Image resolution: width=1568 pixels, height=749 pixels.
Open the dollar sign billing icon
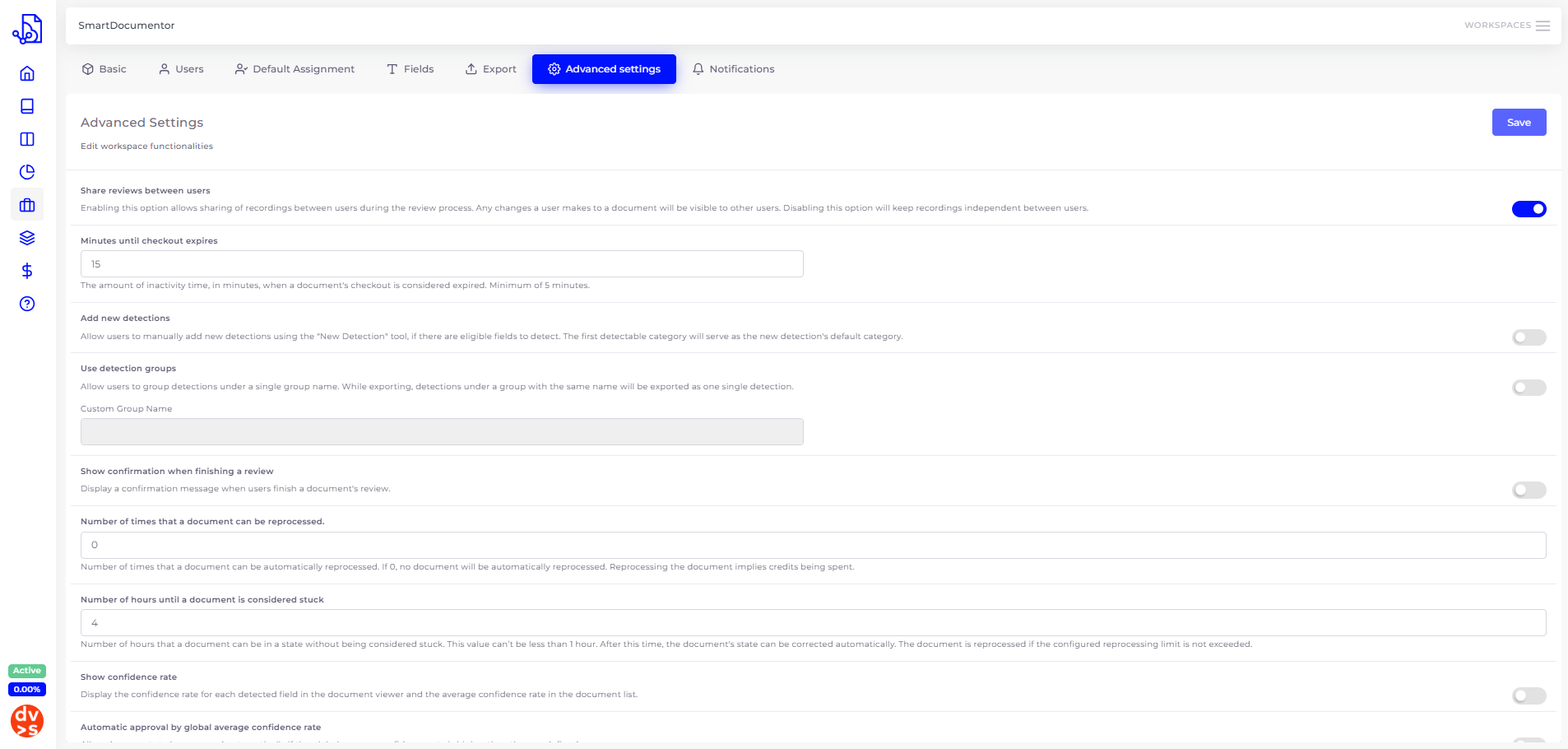[x=27, y=271]
